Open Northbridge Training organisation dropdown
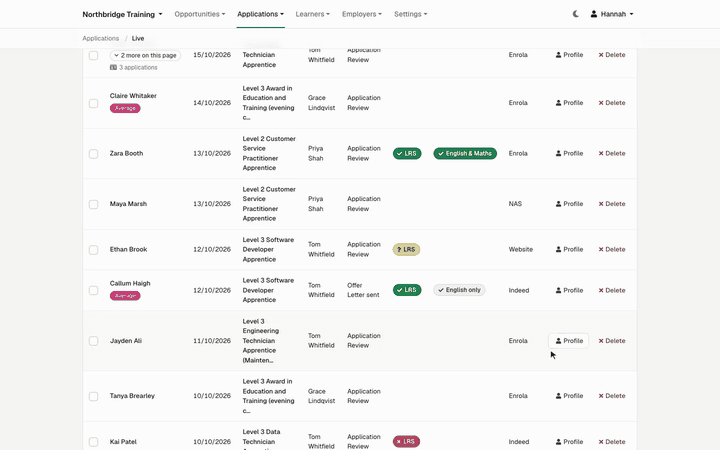The width and height of the screenshot is (720, 450). (122, 14)
